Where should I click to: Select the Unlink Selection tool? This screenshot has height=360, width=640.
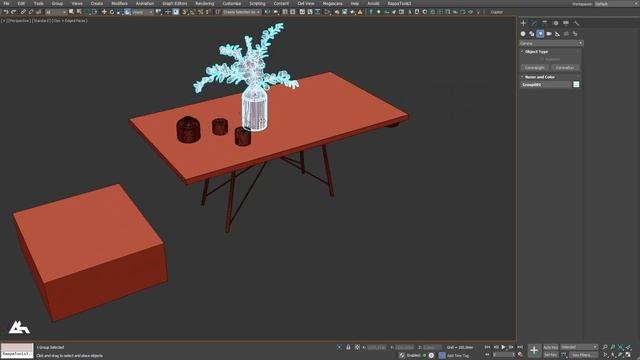(31, 12)
